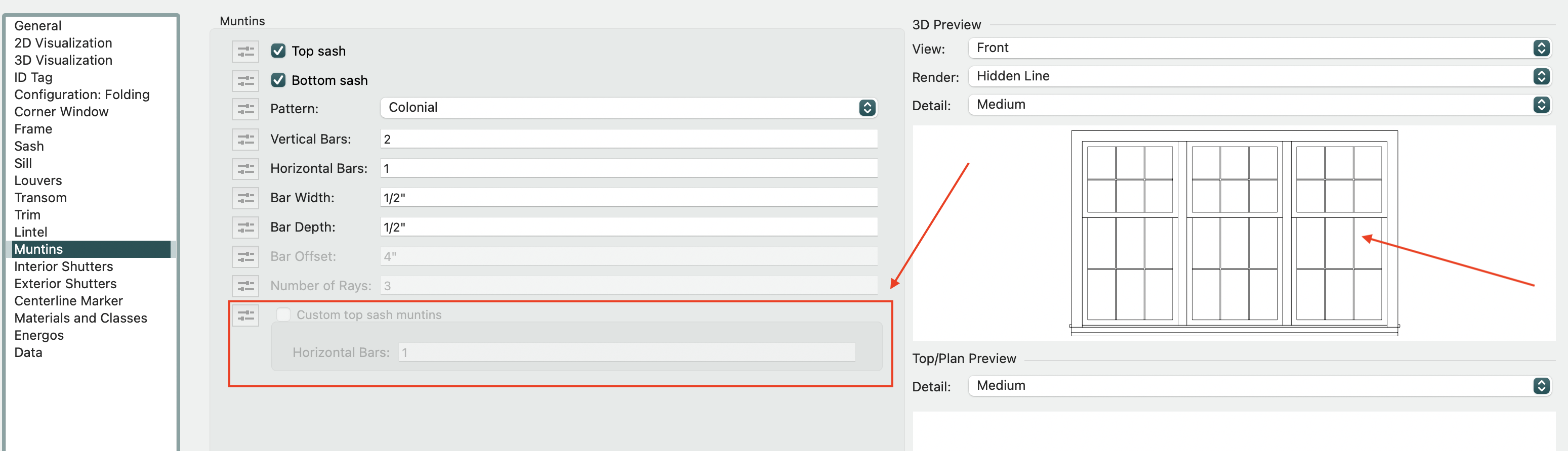Image resolution: width=1568 pixels, height=451 pixels.
Task: Click the settings icon beside Bottom sash
Action: [x=245, y=81]
